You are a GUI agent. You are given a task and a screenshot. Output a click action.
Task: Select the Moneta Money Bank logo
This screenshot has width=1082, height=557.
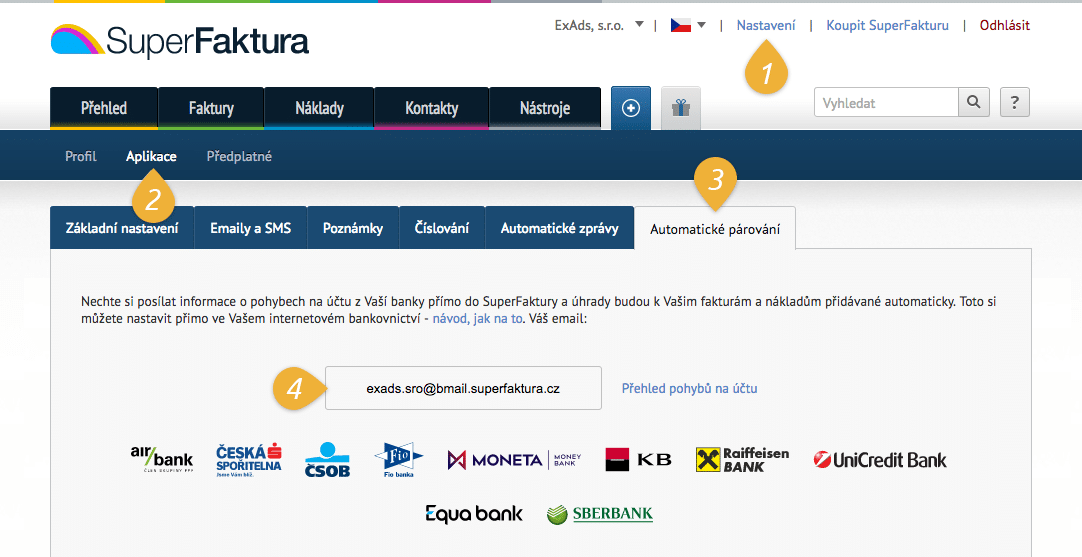(x=514, y=460)
